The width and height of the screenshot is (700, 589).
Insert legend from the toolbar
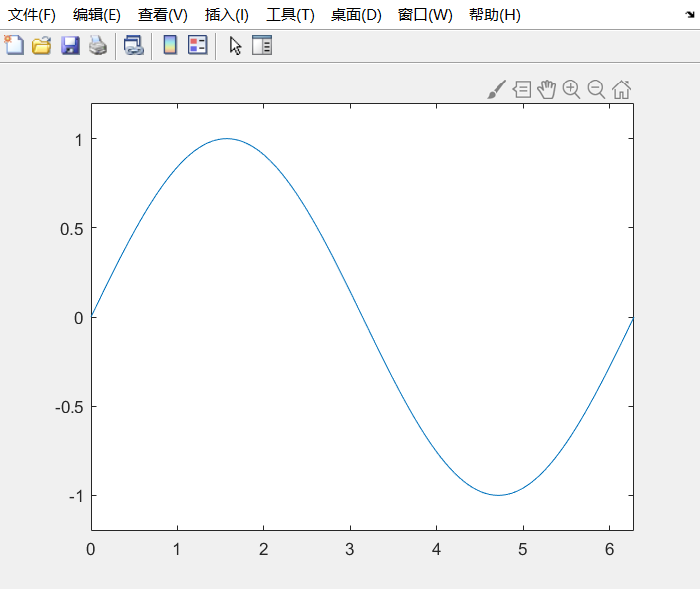coord(197,45)
